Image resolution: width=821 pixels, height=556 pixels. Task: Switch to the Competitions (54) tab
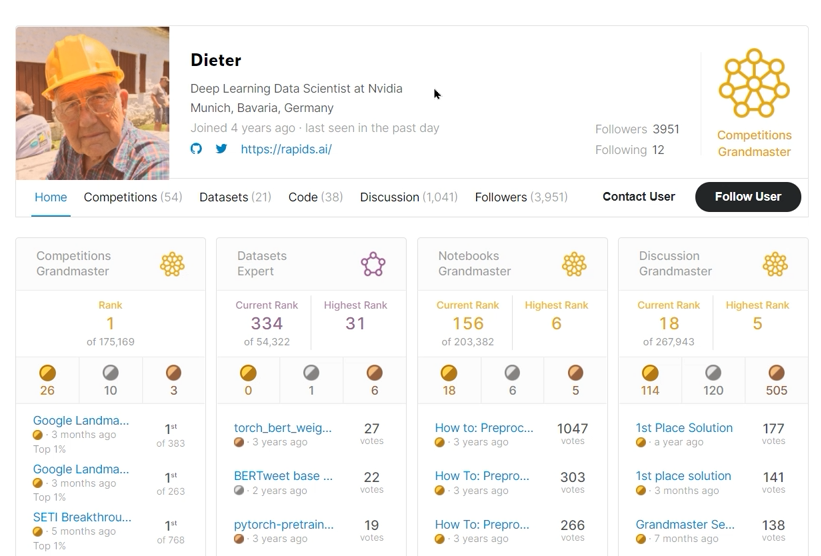(132, 197)
